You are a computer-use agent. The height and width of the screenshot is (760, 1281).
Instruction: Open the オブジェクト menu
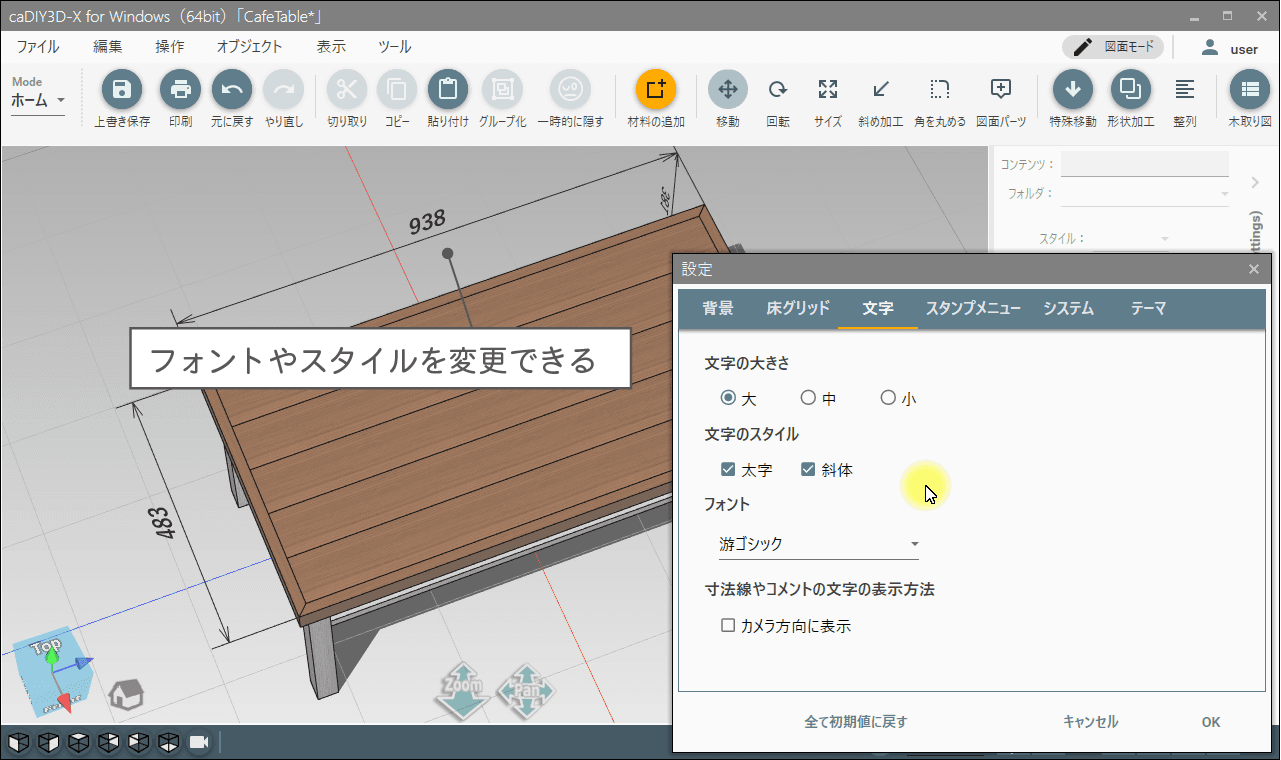[250, 47]
